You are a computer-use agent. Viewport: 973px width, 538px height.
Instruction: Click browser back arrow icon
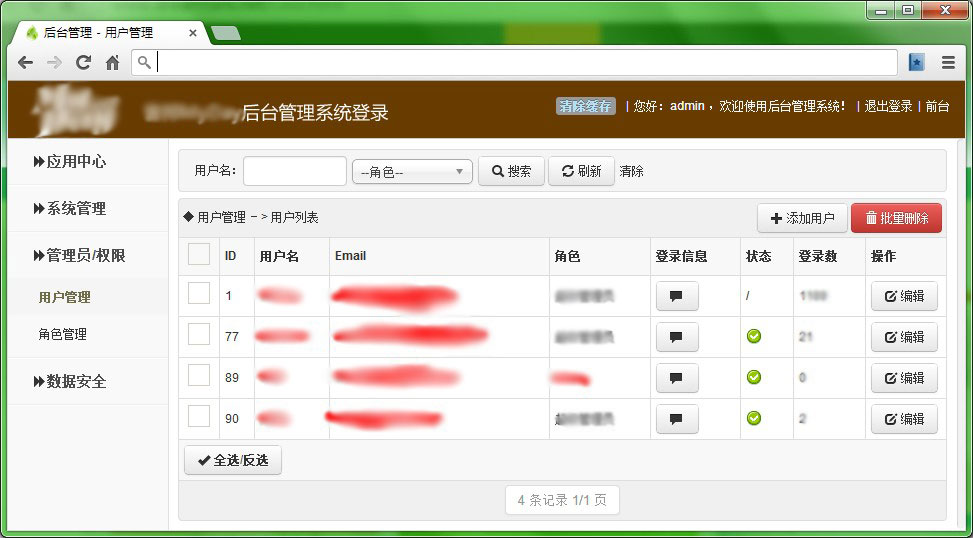26,62
